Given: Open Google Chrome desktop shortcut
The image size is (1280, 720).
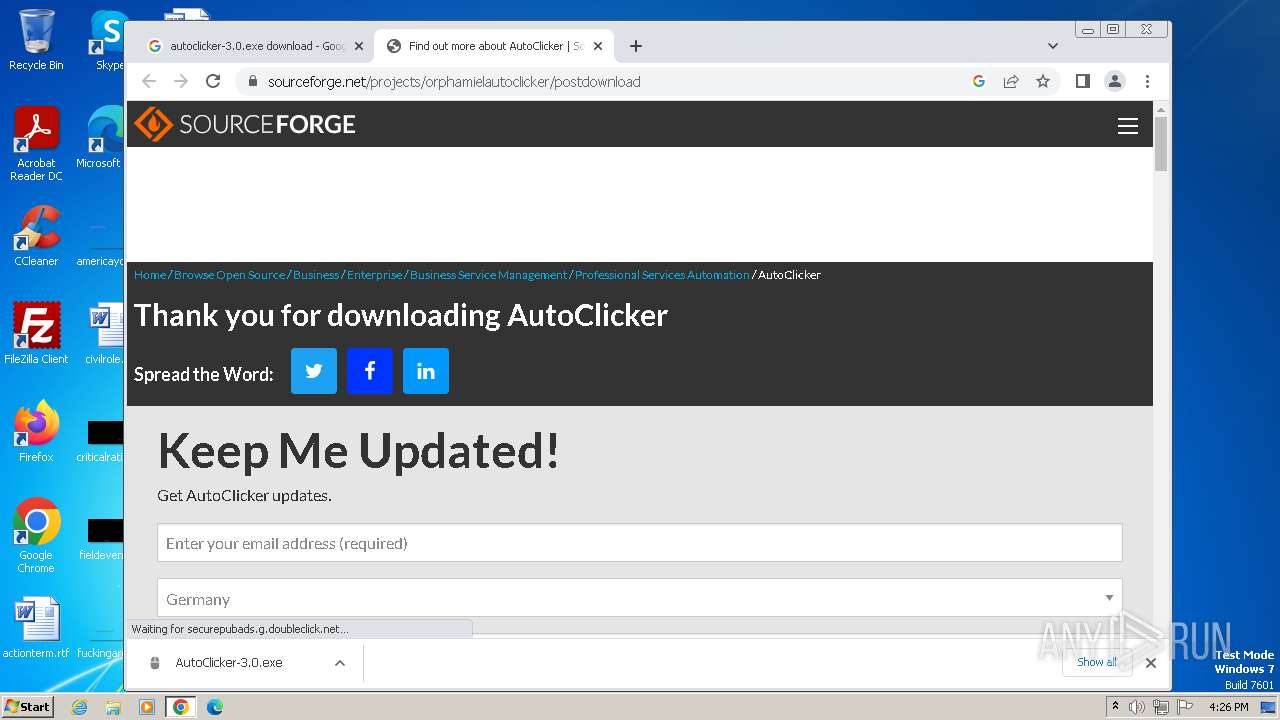Looking at the screenshot, I should pyautogui.click(x=36, y=536).
